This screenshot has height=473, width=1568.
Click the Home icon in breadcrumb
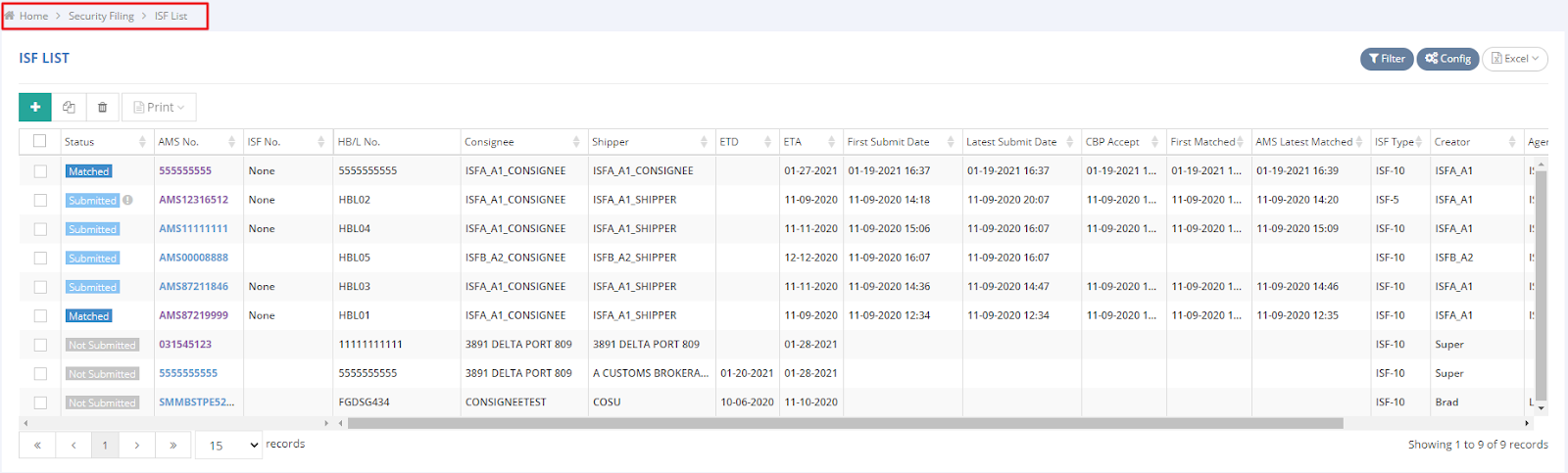[10, 16]
